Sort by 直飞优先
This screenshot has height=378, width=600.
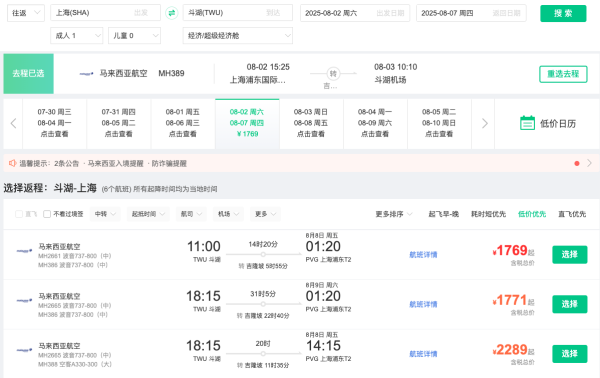click(572, 214)
